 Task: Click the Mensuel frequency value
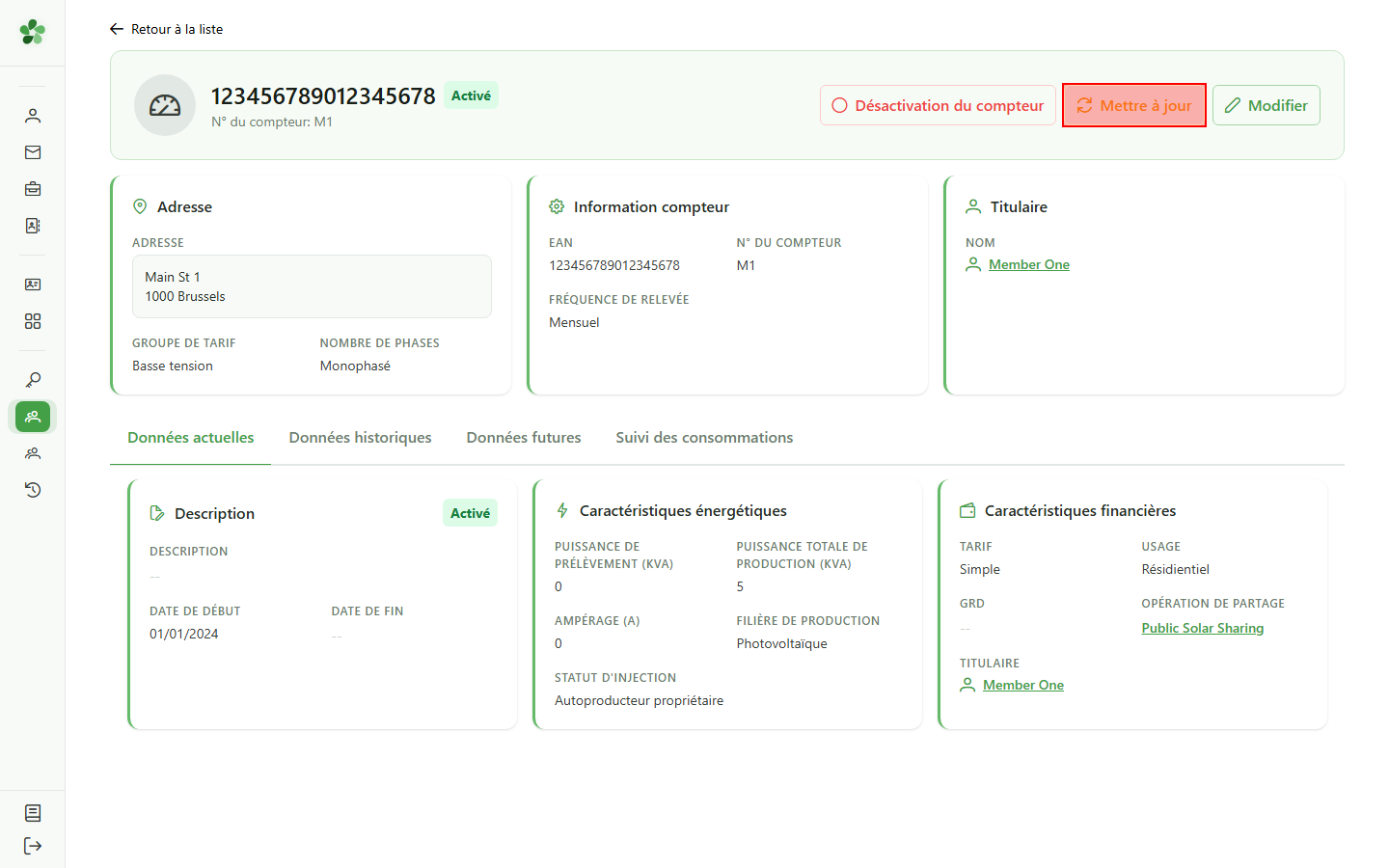point(574,322)
